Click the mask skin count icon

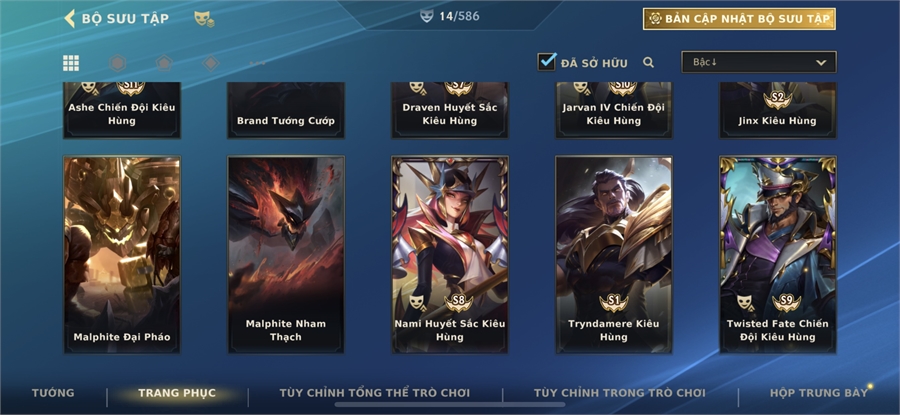tap(426, 16)
